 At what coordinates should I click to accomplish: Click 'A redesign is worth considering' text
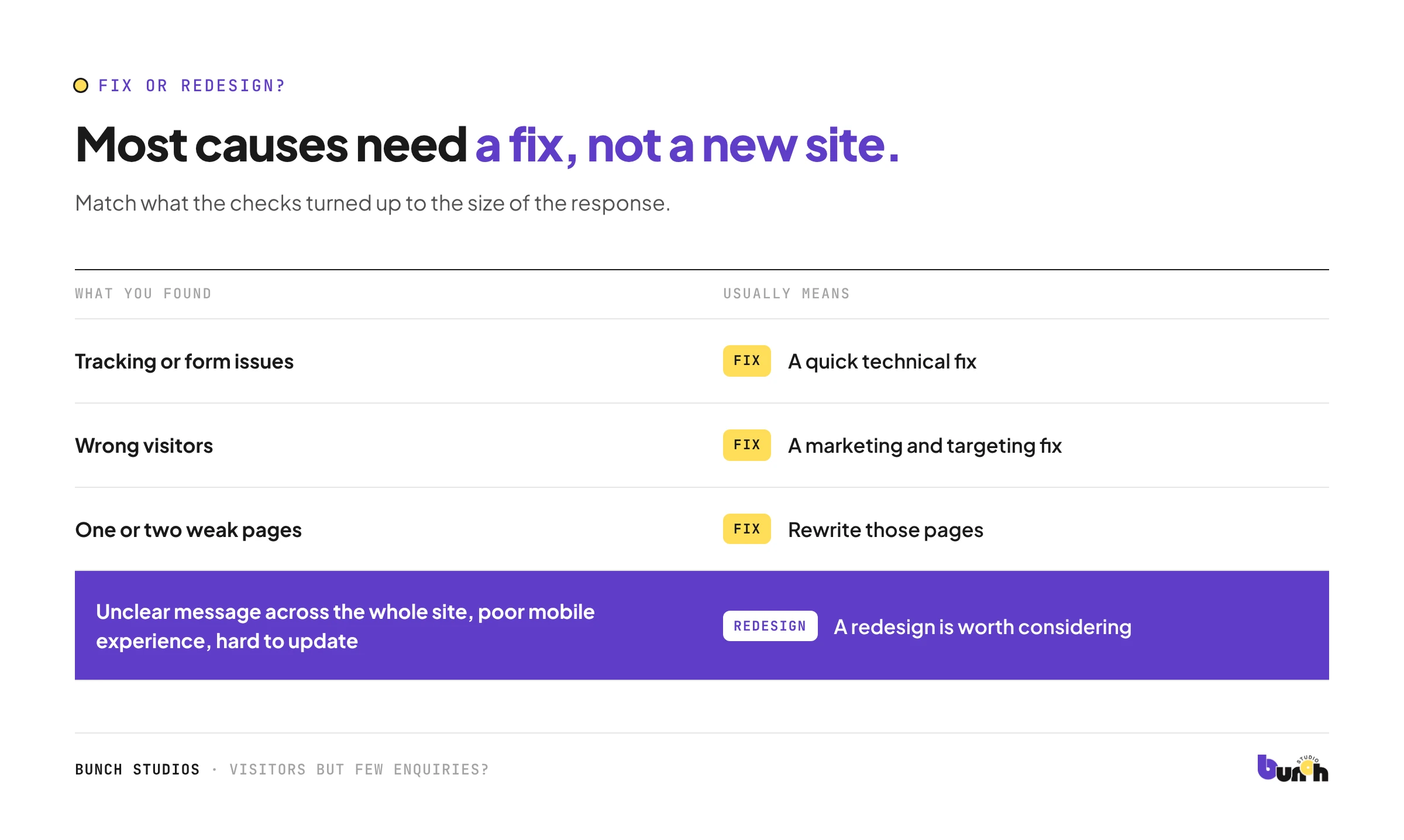[x=983, y=627]
